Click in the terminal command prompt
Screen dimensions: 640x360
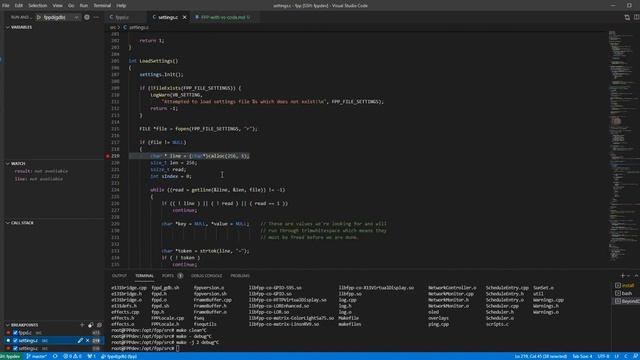(x=178, y=349)
